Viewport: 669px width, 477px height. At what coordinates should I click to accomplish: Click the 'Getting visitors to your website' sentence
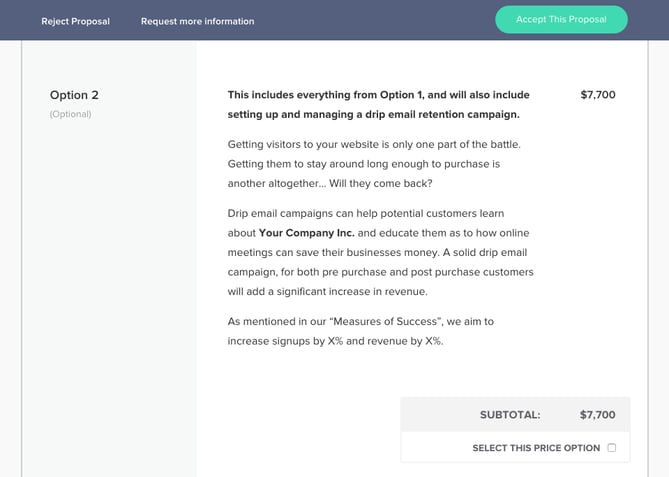point(374,144)
